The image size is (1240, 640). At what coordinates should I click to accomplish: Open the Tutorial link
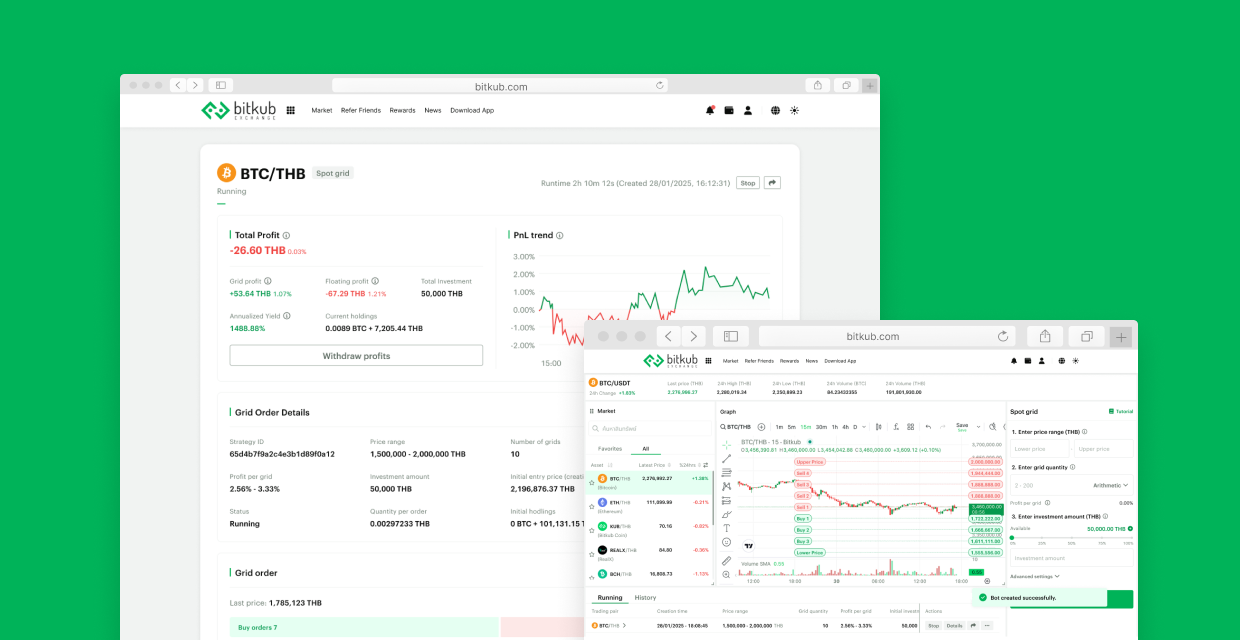tap(1121, 411)
